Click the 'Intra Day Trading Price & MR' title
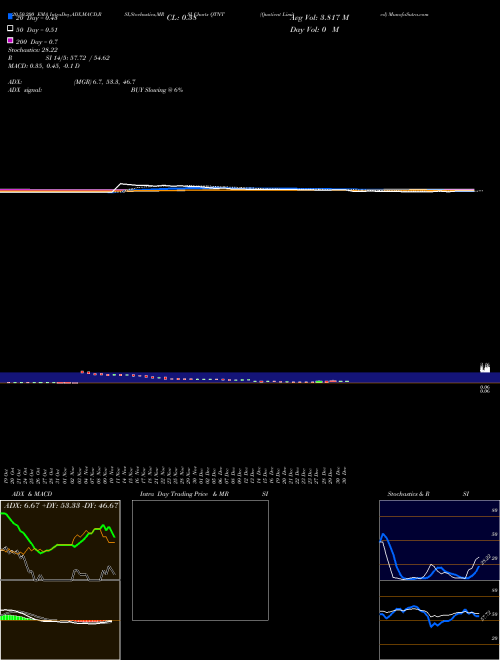This screenshot has width=500, height=660. tap(184, 494)
